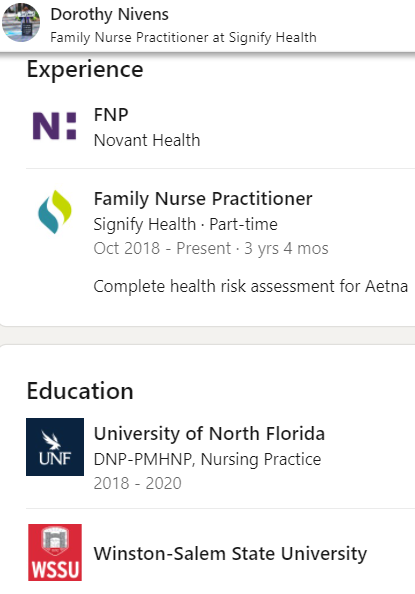Click DNP-PMHNP, Nursing Practice degree text
This screenshot has width=415, height=594.
207,459
